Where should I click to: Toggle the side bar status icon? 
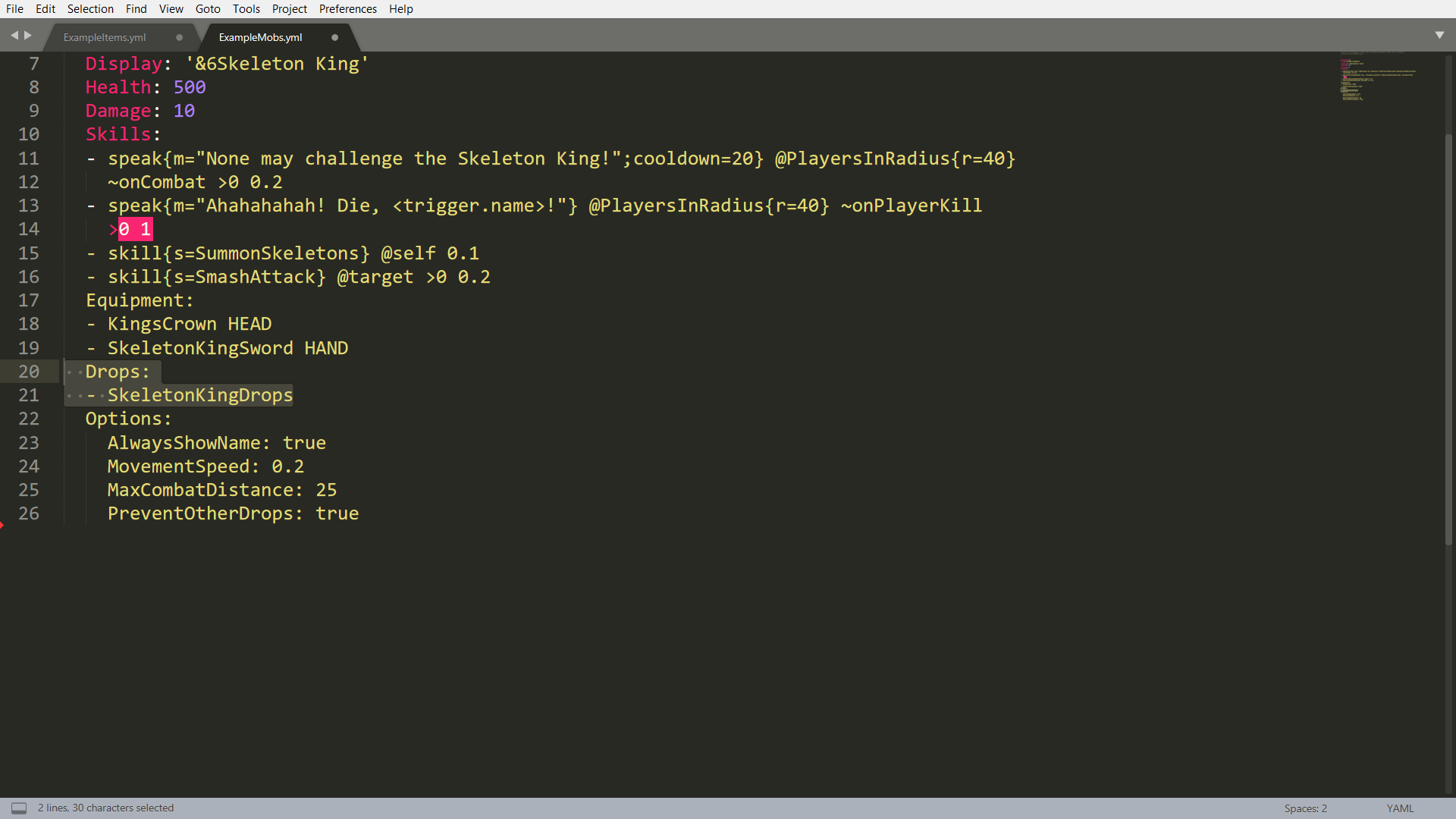coord(19,808)
